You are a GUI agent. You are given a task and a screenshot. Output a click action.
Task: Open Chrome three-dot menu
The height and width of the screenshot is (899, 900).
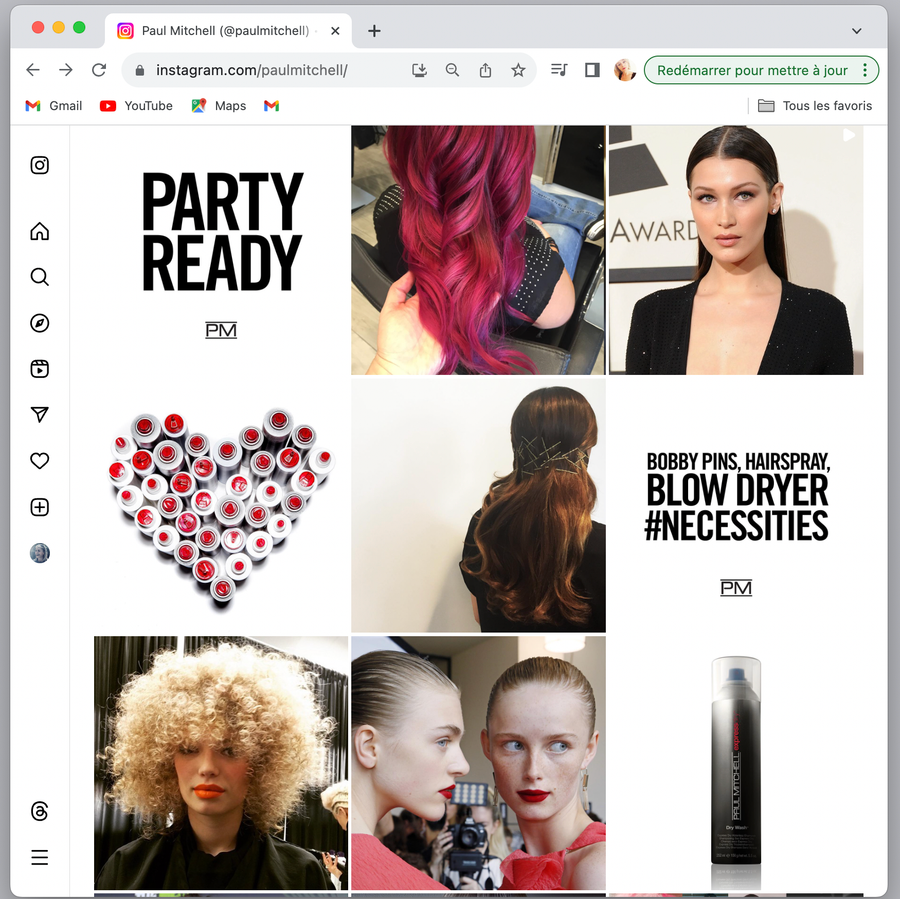pyautogui.click(x=865, y=70)
